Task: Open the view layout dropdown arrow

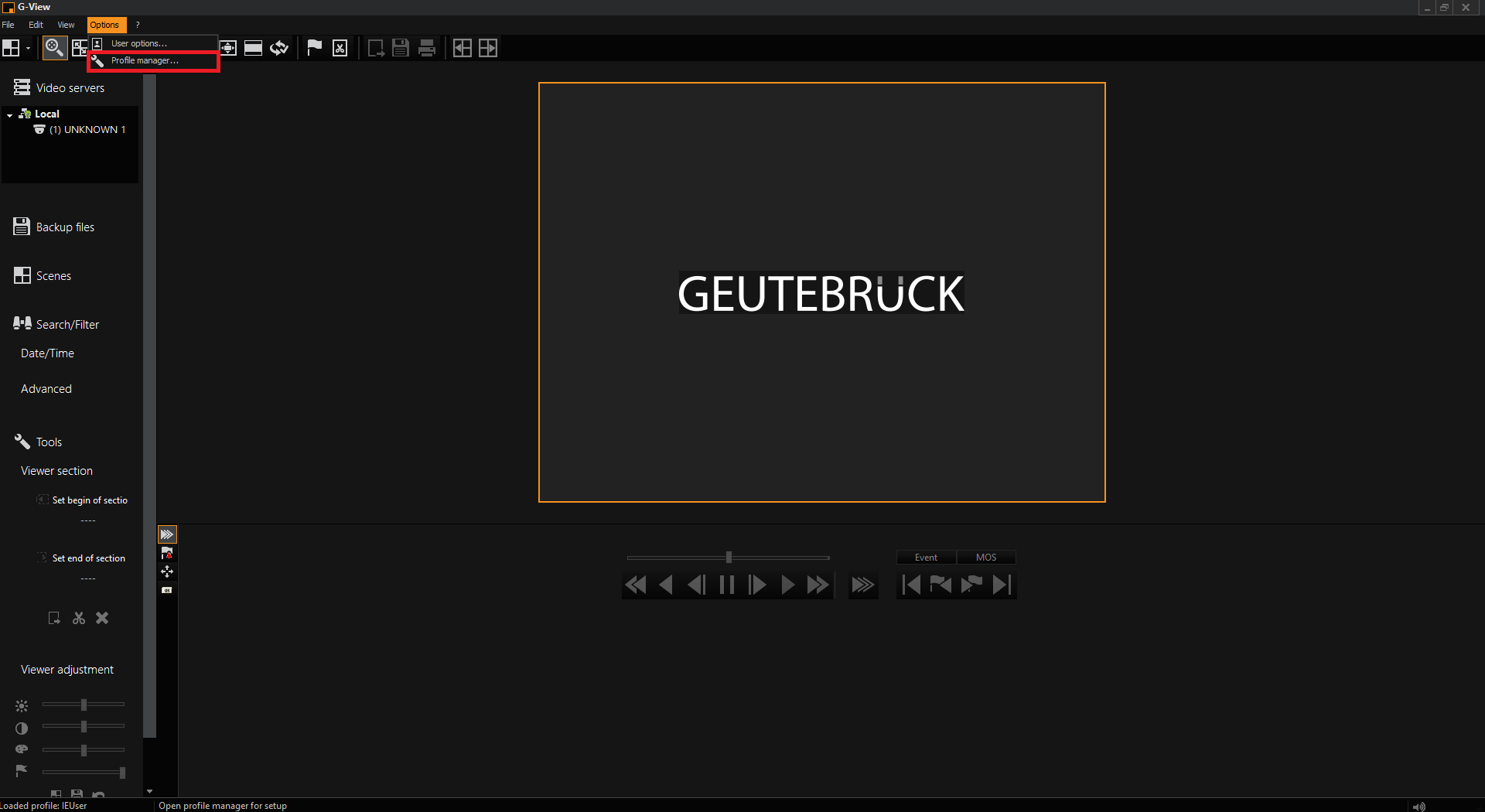Action: (x=28, y=48)
